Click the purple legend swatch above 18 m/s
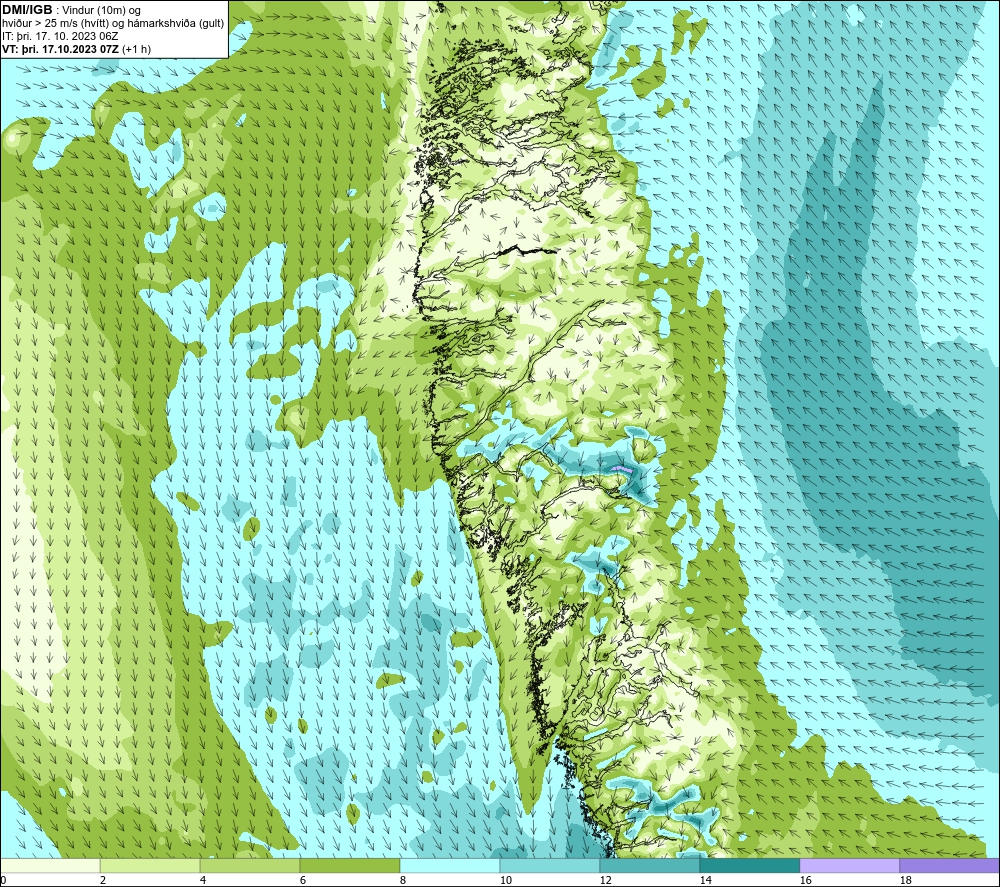The height and width of the screenshot is (887, 1000). (x=950, y=865)
